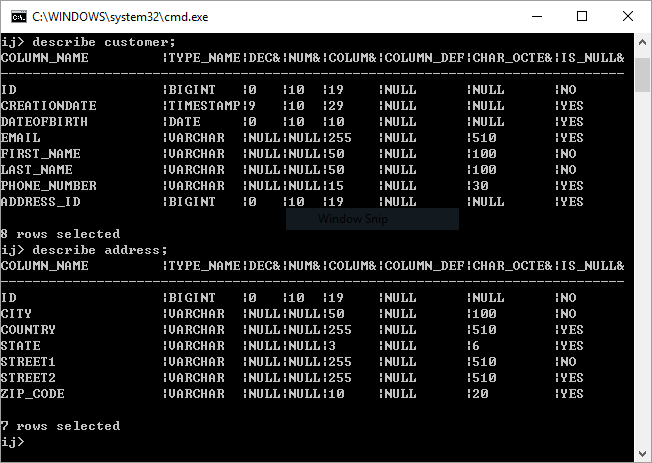The image size is (652, 463).
Task: Click the DATEOFBIRTH column name
Action: (x=44, y=122)
